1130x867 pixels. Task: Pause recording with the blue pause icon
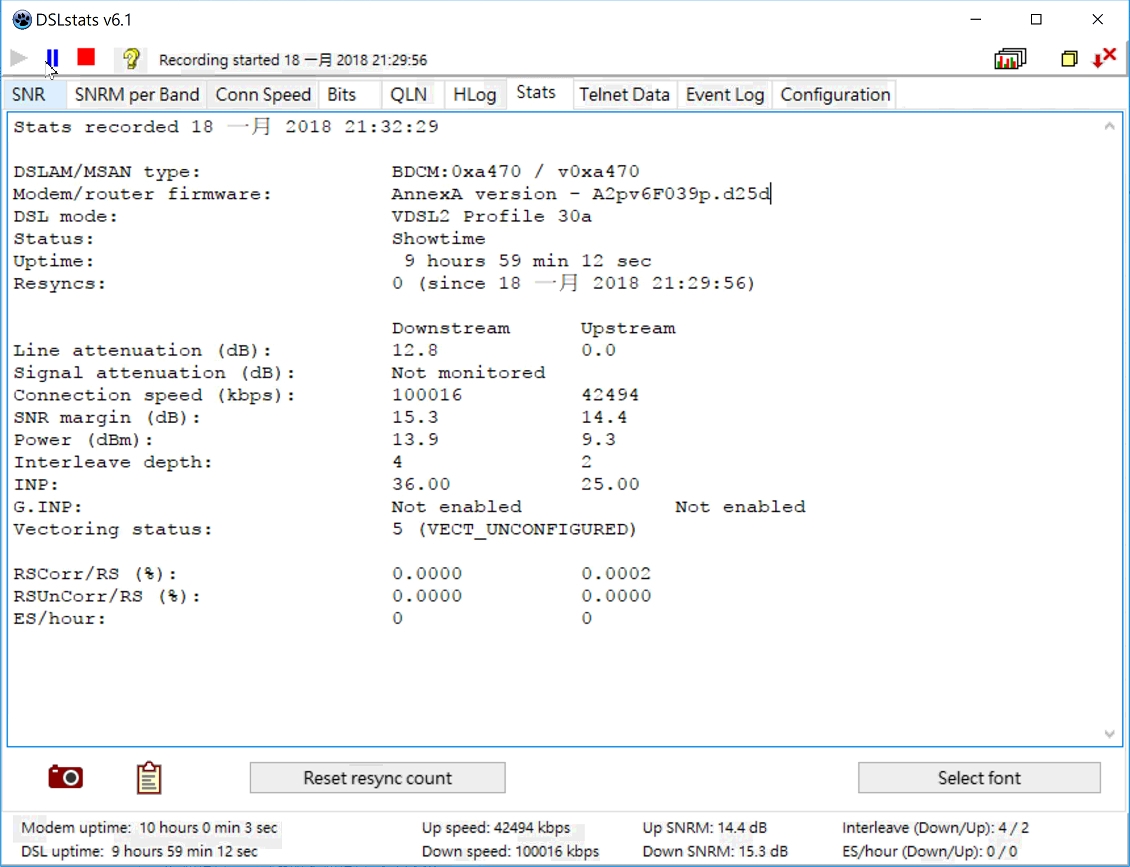(x=52, y=58)
